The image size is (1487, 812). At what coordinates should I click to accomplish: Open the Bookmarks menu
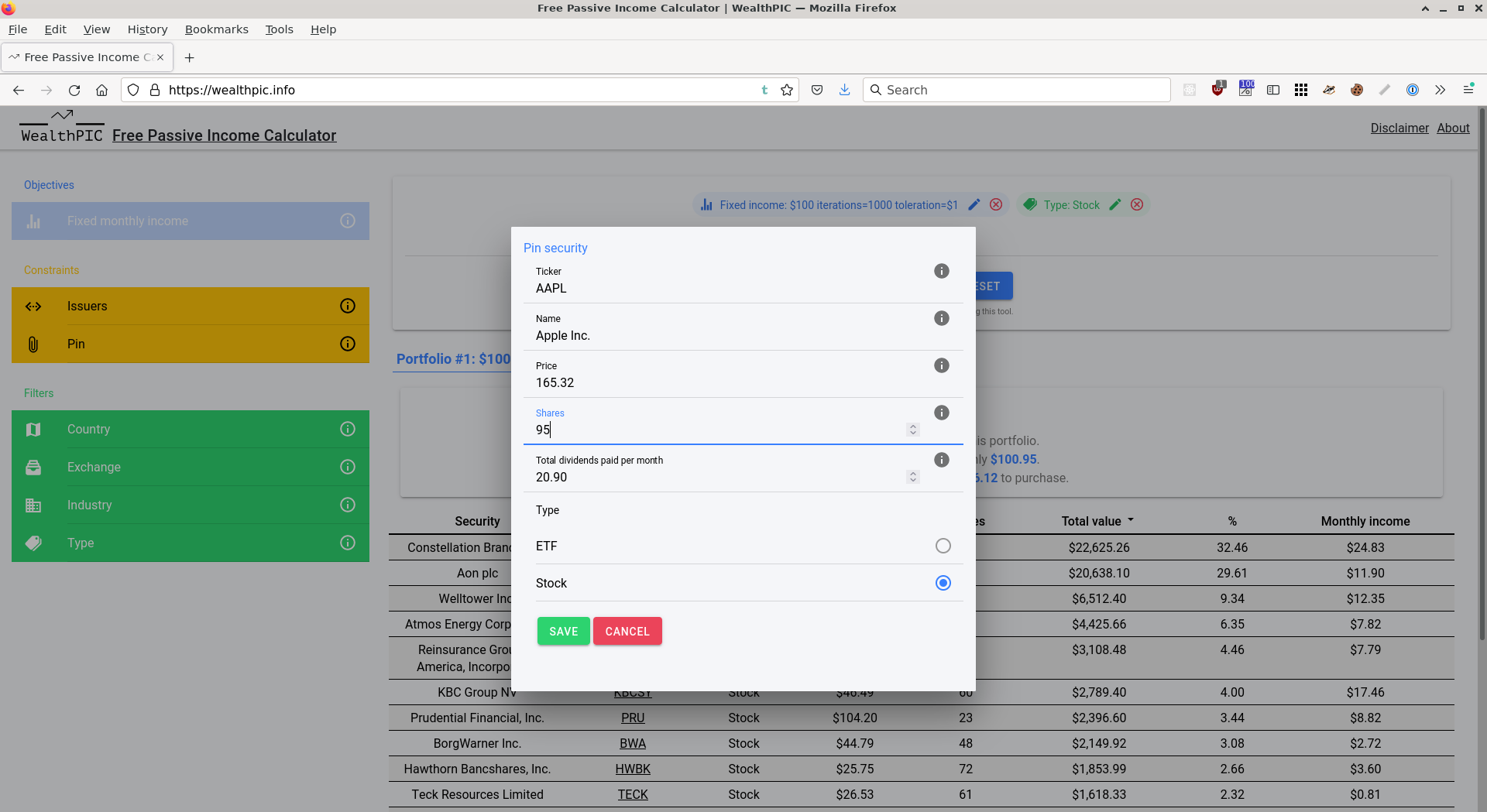[x=217, y=29]
